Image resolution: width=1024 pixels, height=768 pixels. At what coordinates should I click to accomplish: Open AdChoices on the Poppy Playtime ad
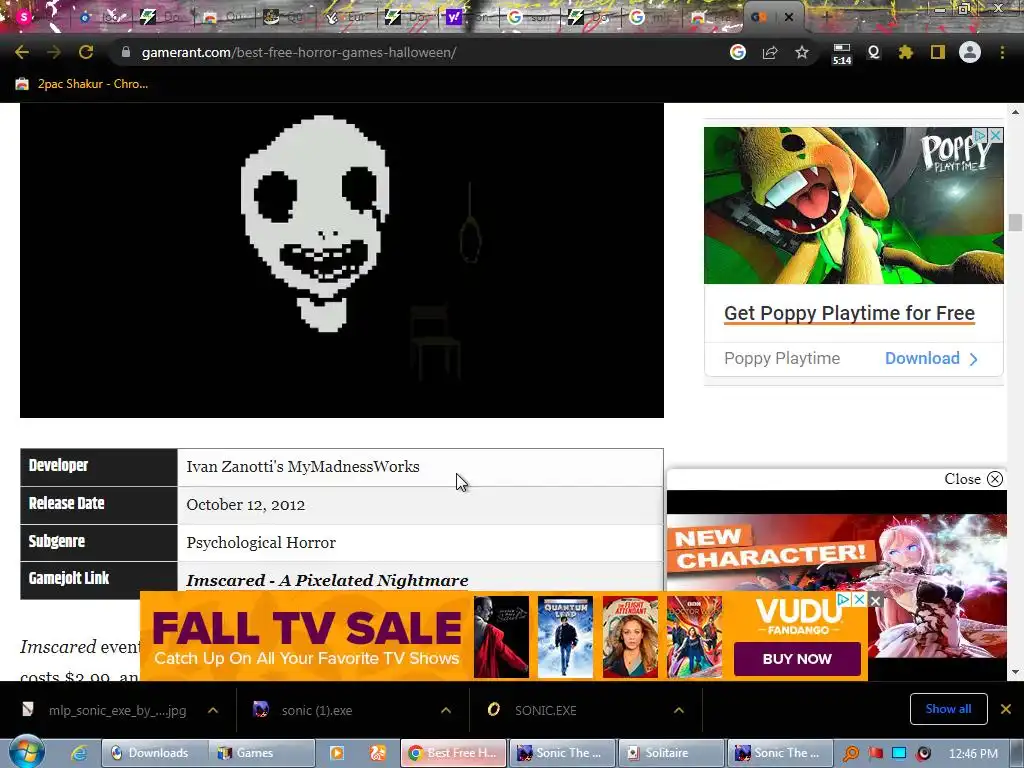click(x=981, y=135)
